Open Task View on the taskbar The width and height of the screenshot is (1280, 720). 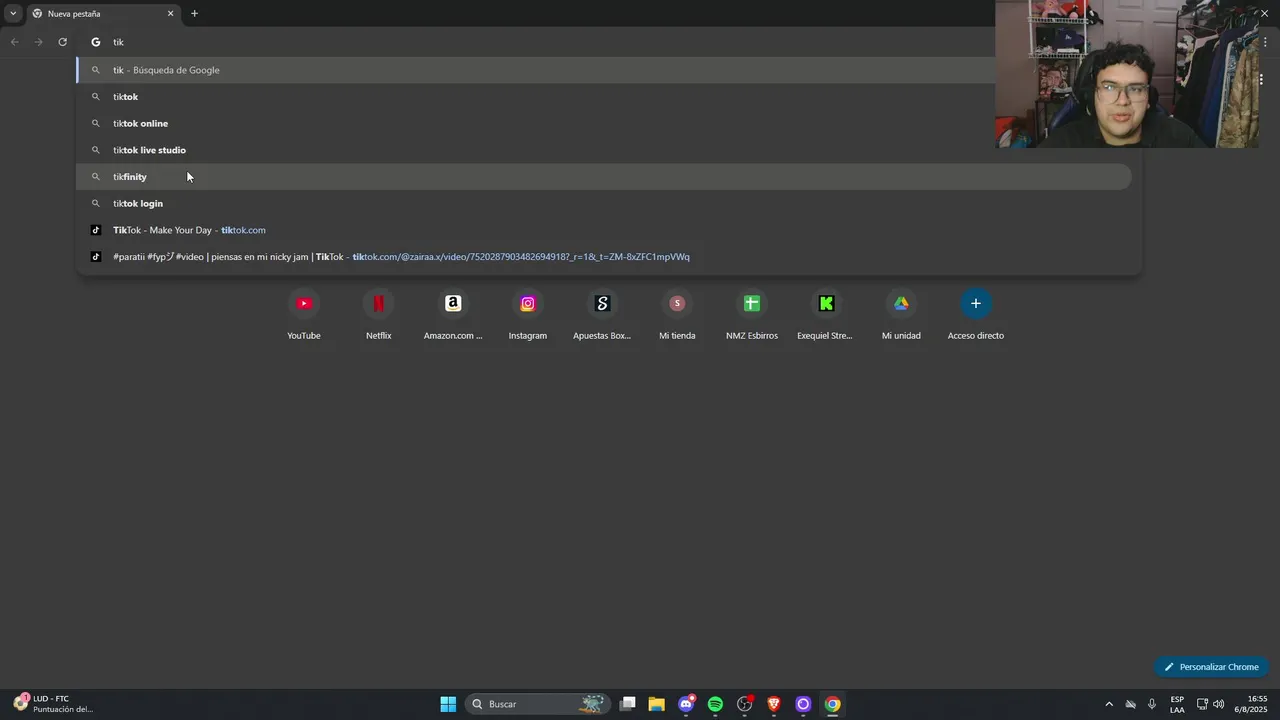[x=627, y=704]
